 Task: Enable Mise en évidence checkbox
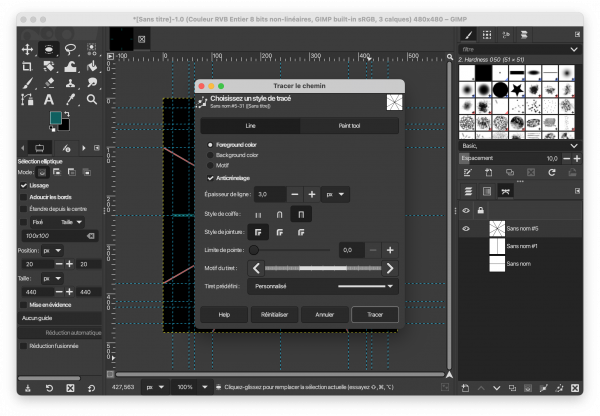24,305
